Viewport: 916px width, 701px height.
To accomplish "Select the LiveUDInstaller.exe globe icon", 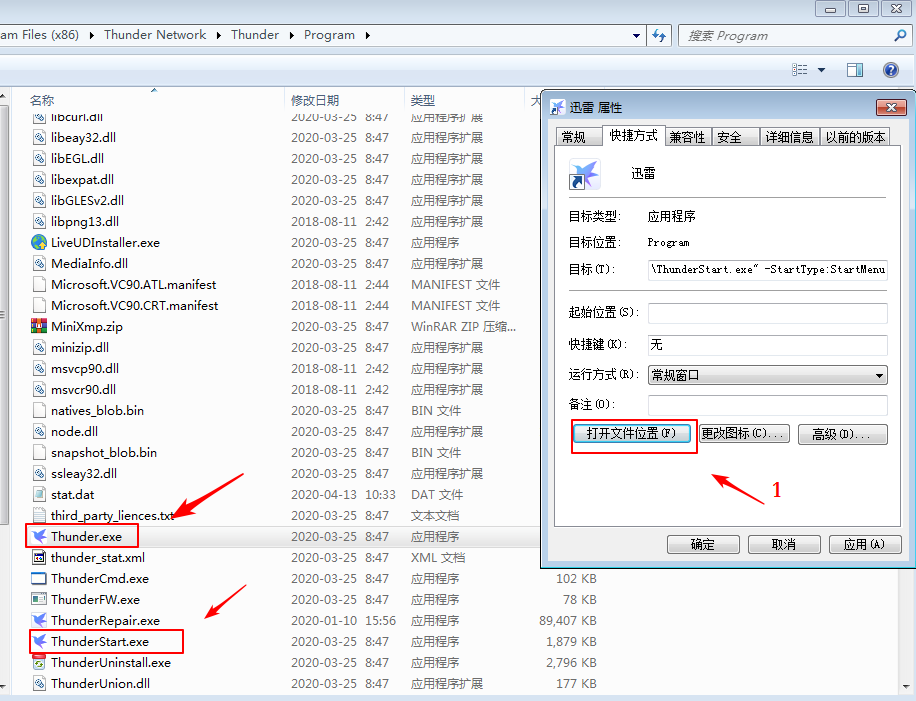I will tap(39, 242).
